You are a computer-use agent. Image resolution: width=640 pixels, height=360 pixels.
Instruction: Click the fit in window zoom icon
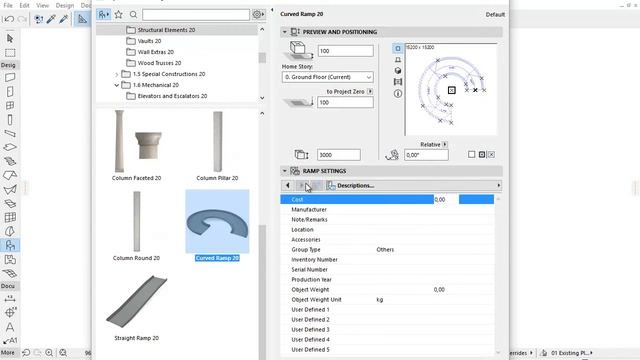click(63, 353)
